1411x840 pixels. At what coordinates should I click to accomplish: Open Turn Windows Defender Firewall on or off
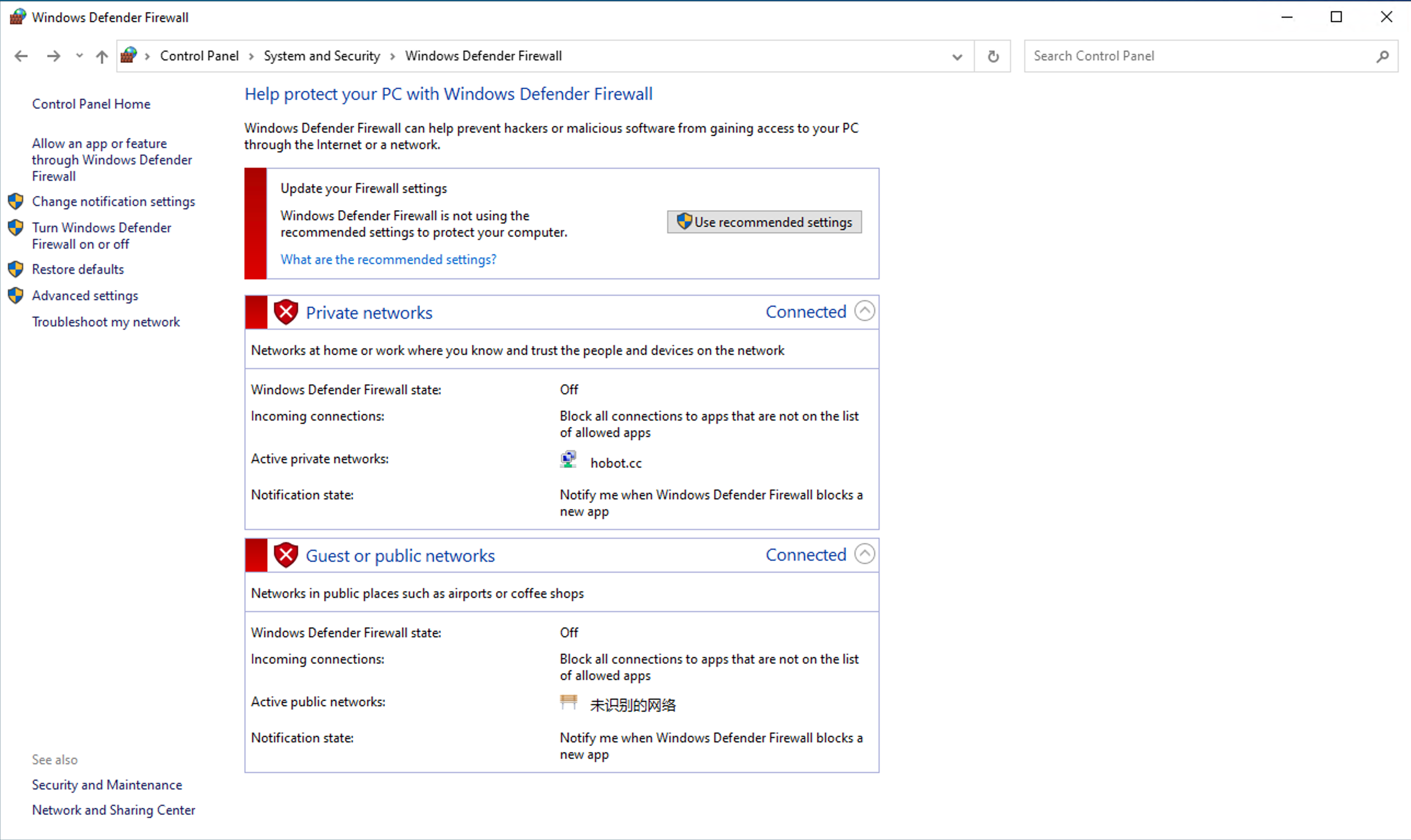click(x=102, y=235)
